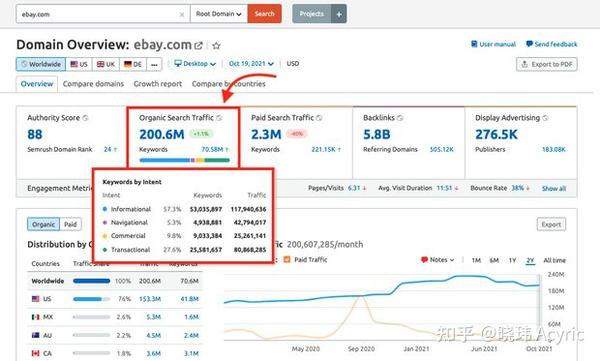
Task: Switch to Compare domains tab
Action: [x=93, y=84]
